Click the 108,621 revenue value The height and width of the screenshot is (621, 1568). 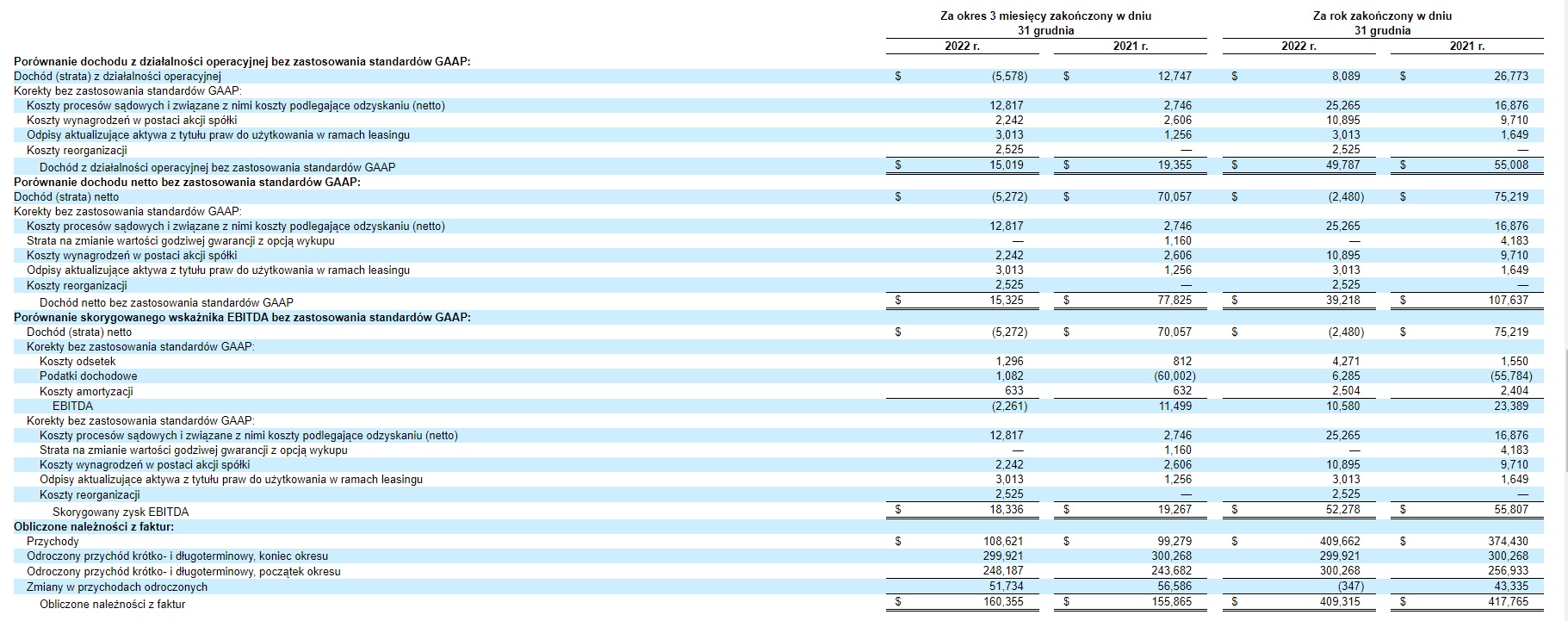(1006, 542)
